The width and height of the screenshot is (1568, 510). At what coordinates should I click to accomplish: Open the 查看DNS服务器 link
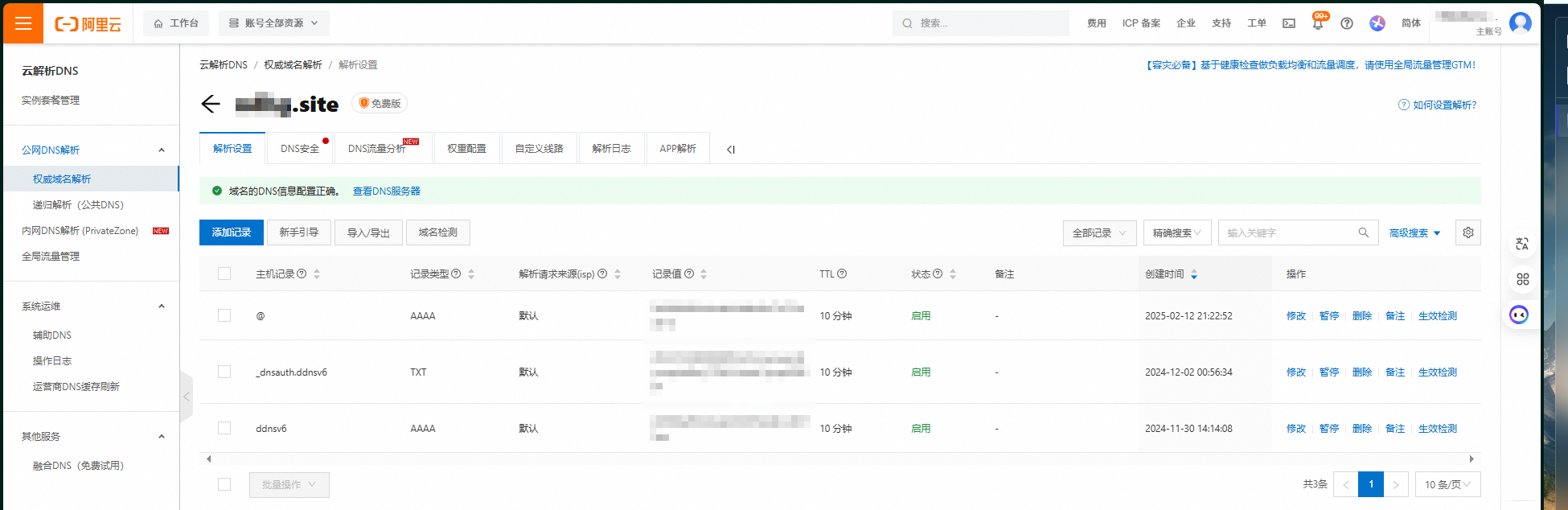click(387, 191)
